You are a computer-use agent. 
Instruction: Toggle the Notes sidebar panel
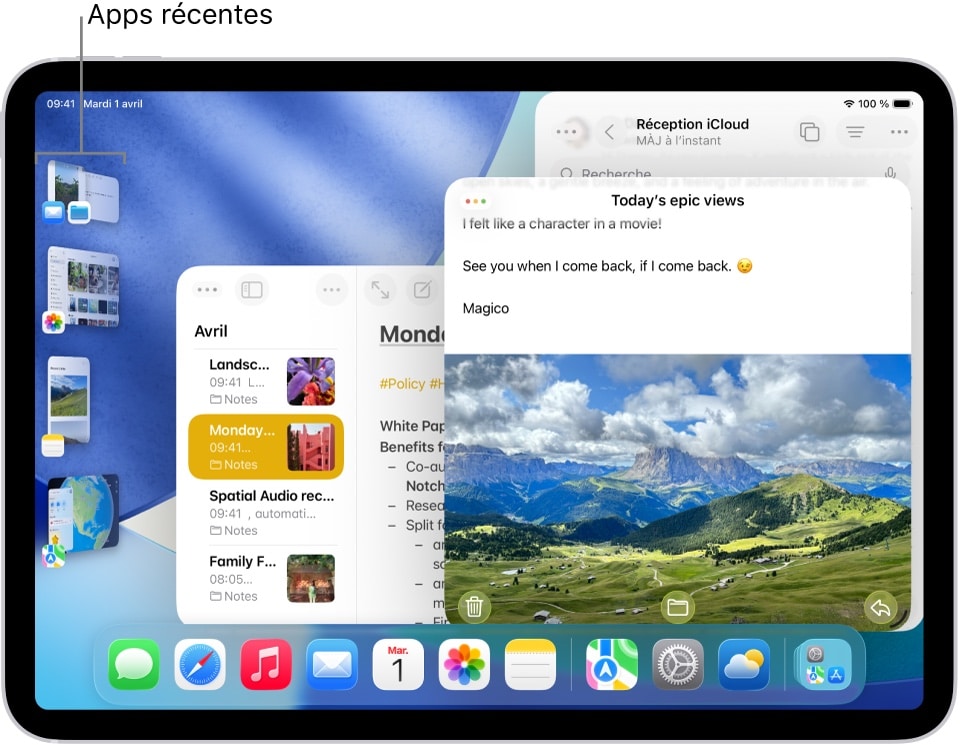pos(252,290)
